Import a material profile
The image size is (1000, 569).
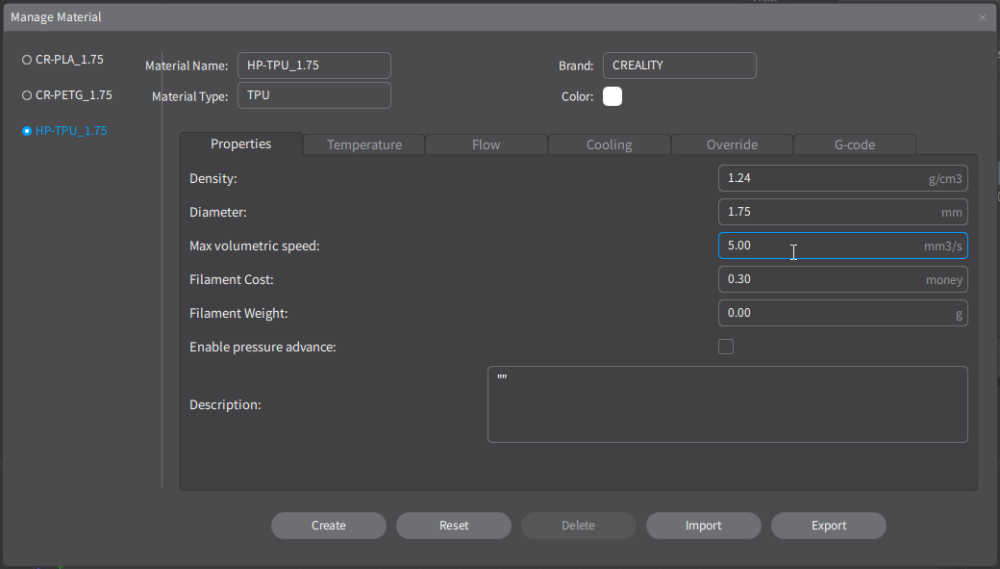(x=703, y=526)
